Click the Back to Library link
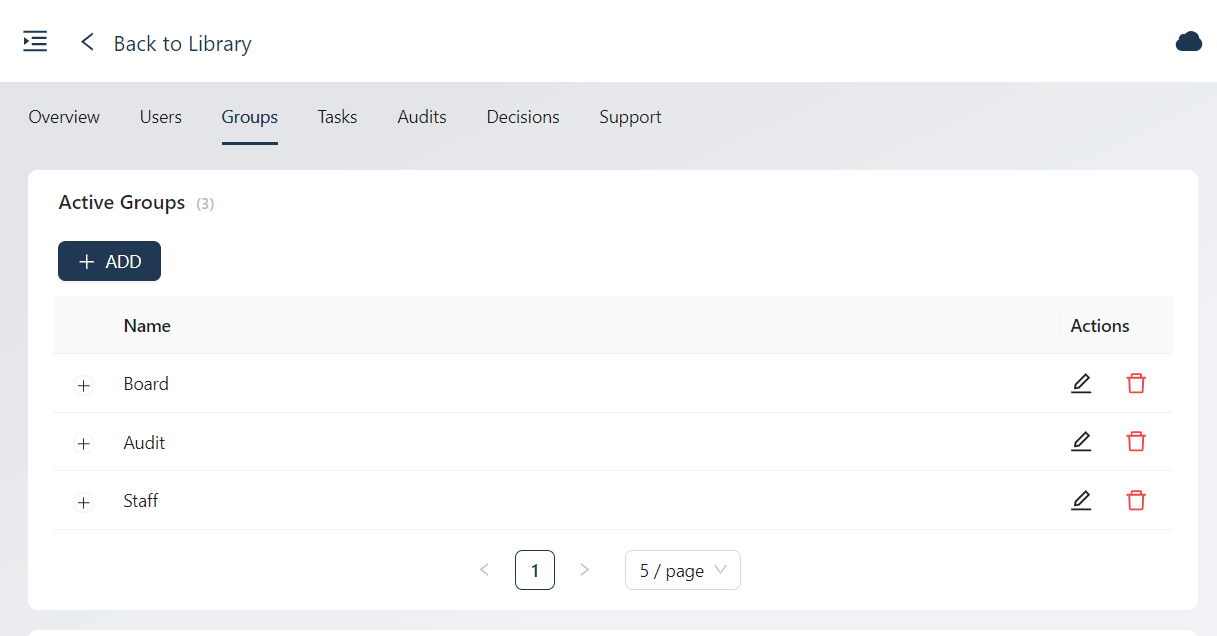The height and width of the screenshot is (636, 1217). (182, 43)
